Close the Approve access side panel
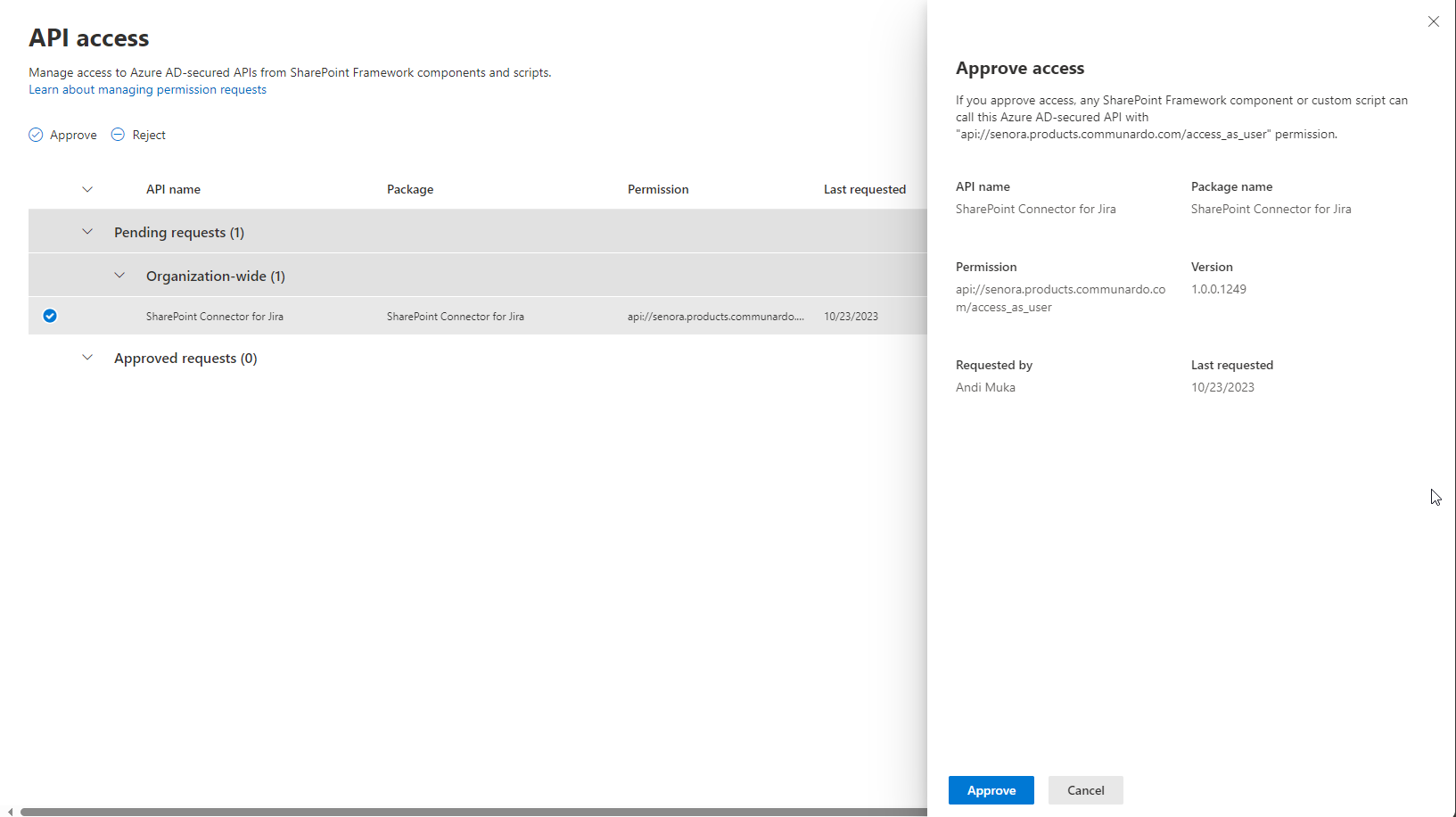The width and height of the screenshot is (1456, 817). tap(1433, 21)
